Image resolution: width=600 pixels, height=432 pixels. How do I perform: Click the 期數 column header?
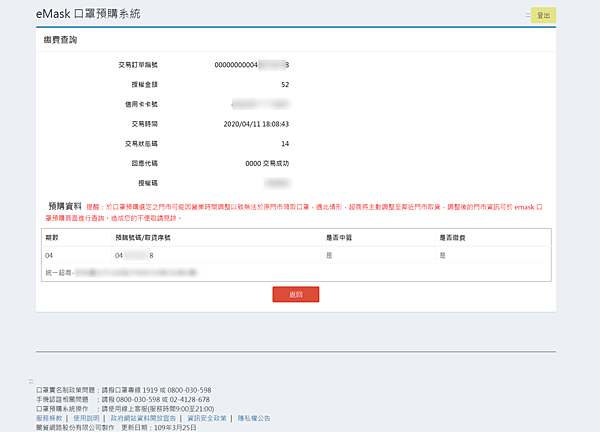pyautogui.click(x=52, y=238)
